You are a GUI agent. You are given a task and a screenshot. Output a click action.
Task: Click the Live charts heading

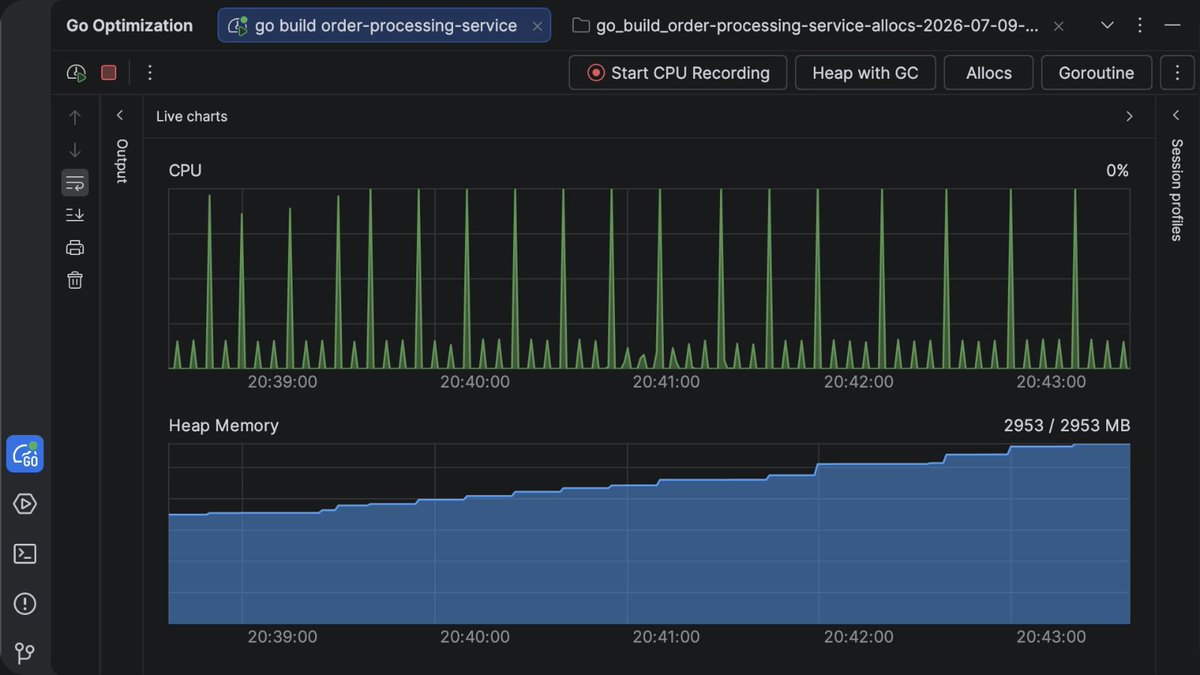click(192, 116)
